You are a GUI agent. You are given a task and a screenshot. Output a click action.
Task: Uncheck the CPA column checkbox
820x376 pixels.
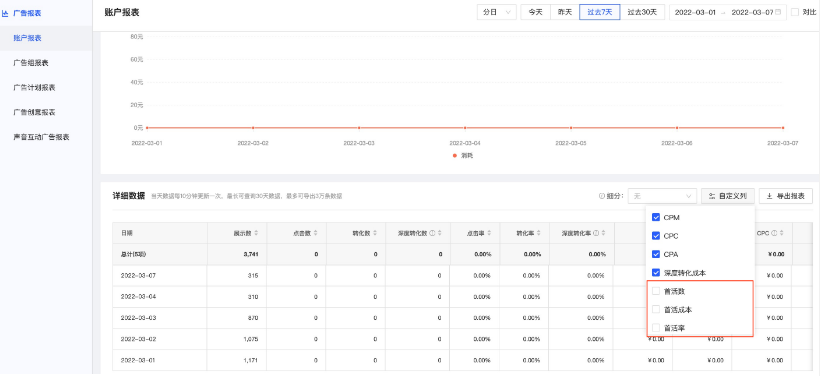click(x=656, y=254)
